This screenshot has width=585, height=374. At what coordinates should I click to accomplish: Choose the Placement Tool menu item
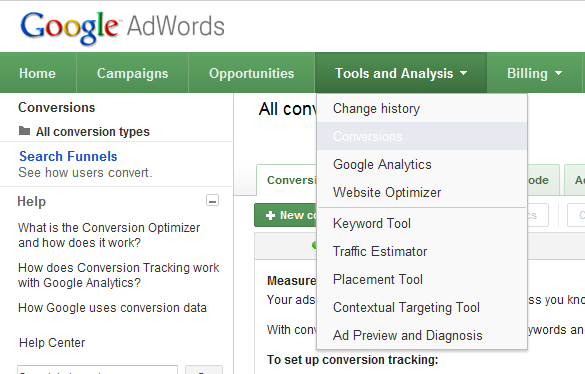422,279
